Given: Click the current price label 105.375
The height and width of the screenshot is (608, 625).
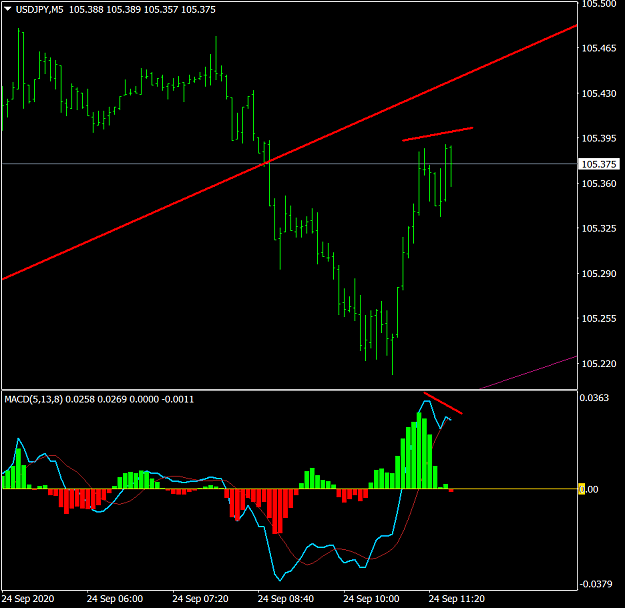Looking at the screenshot, I should tap(599, 164).
